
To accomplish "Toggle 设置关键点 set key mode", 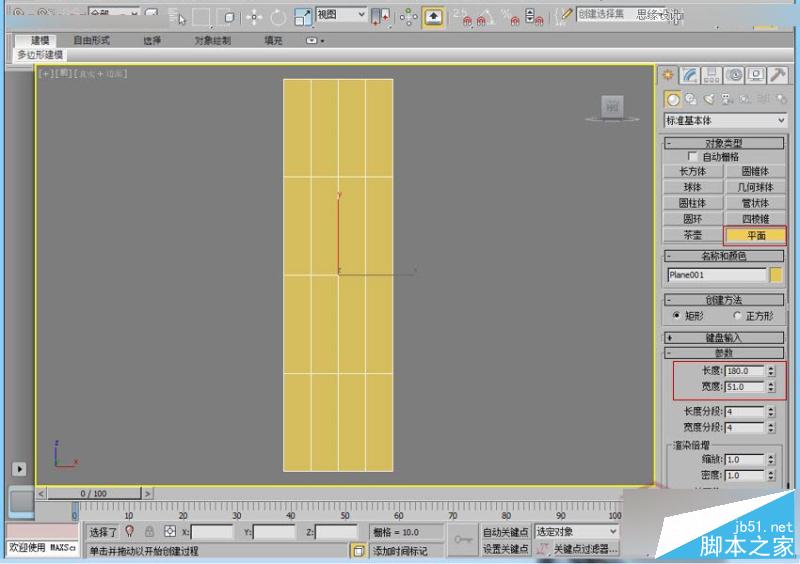I will pyautogui.click(x=505, y=549).
